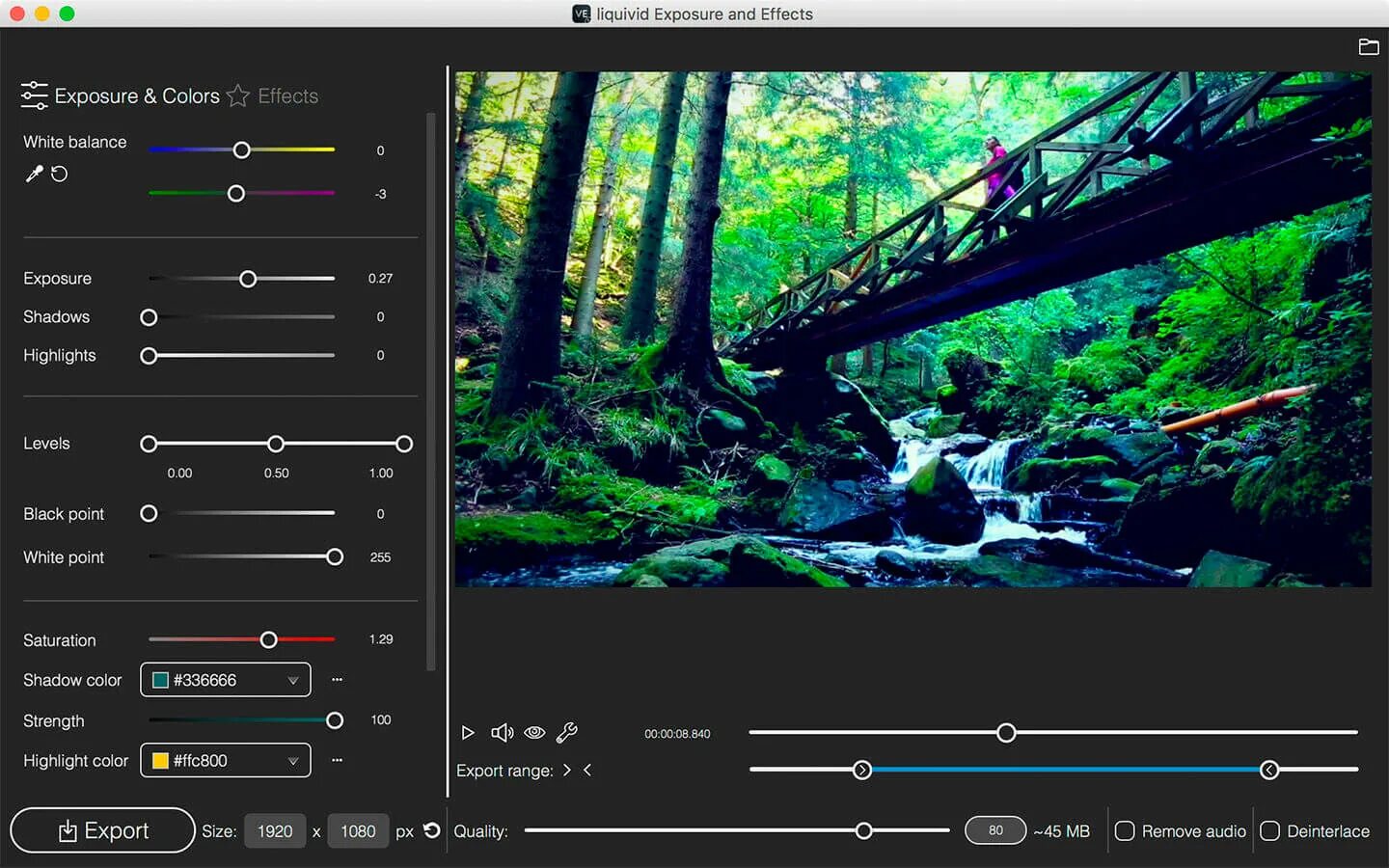Viewport: 1389px width, 868px height.
Task: Play the video preview
Action: click(468, 733)
